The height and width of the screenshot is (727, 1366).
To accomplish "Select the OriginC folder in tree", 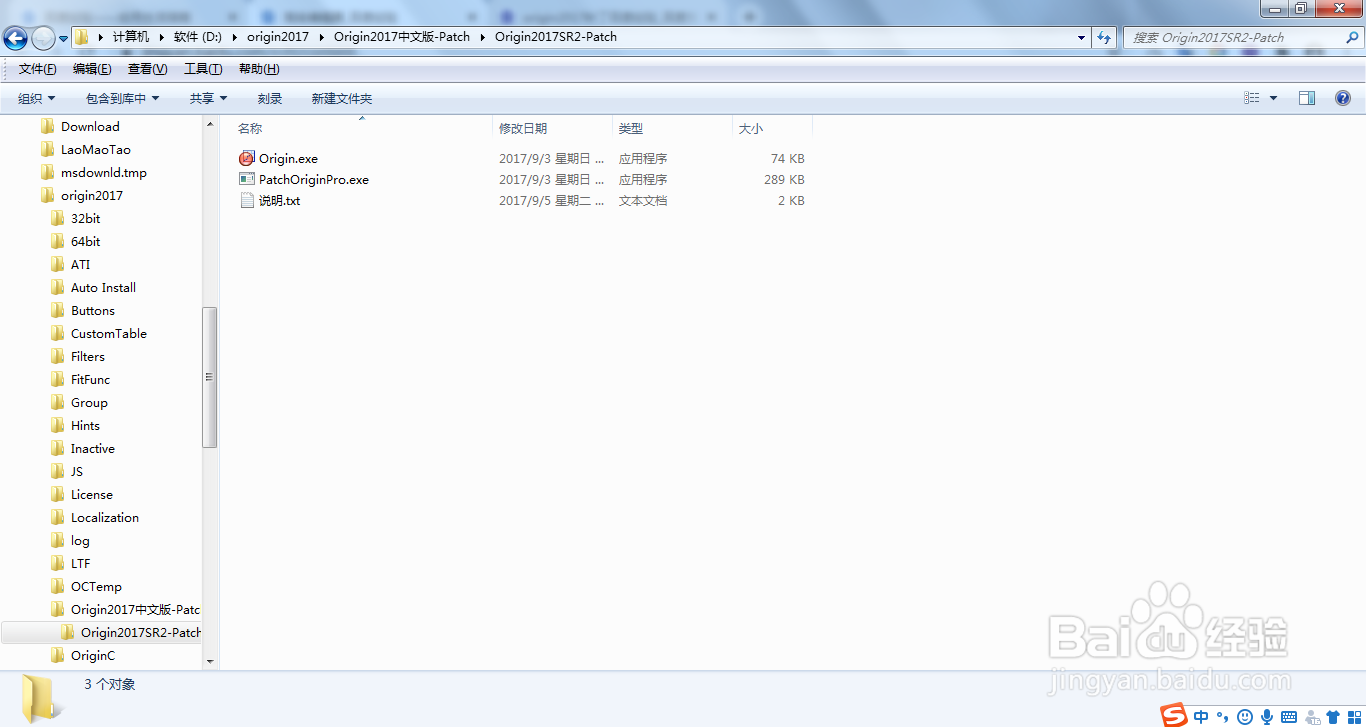I will (x=93, y=655).
